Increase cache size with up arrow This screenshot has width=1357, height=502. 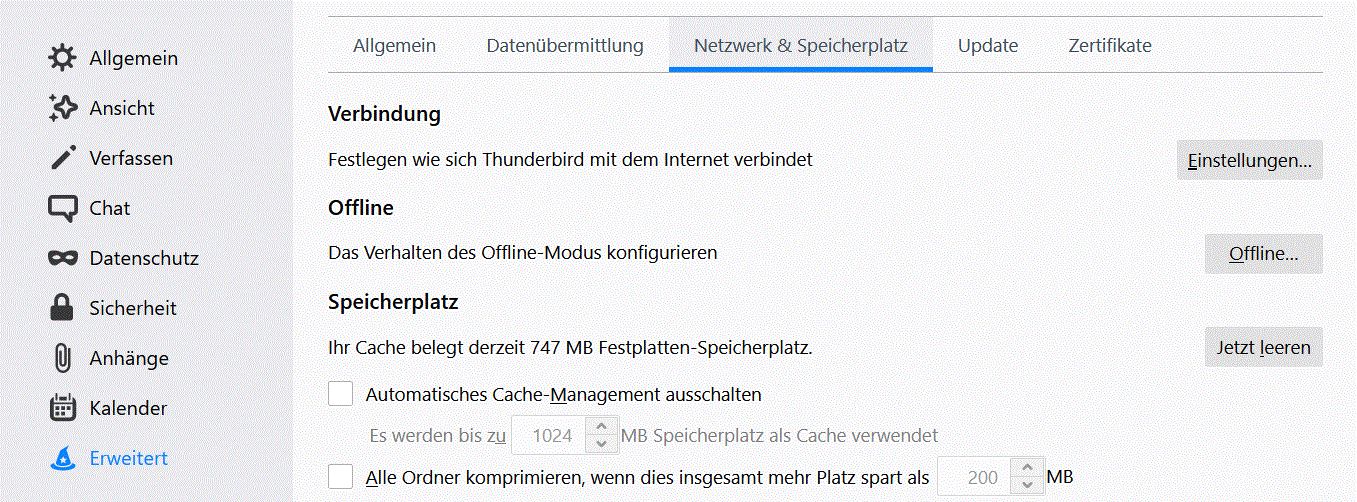pos(600,427)
